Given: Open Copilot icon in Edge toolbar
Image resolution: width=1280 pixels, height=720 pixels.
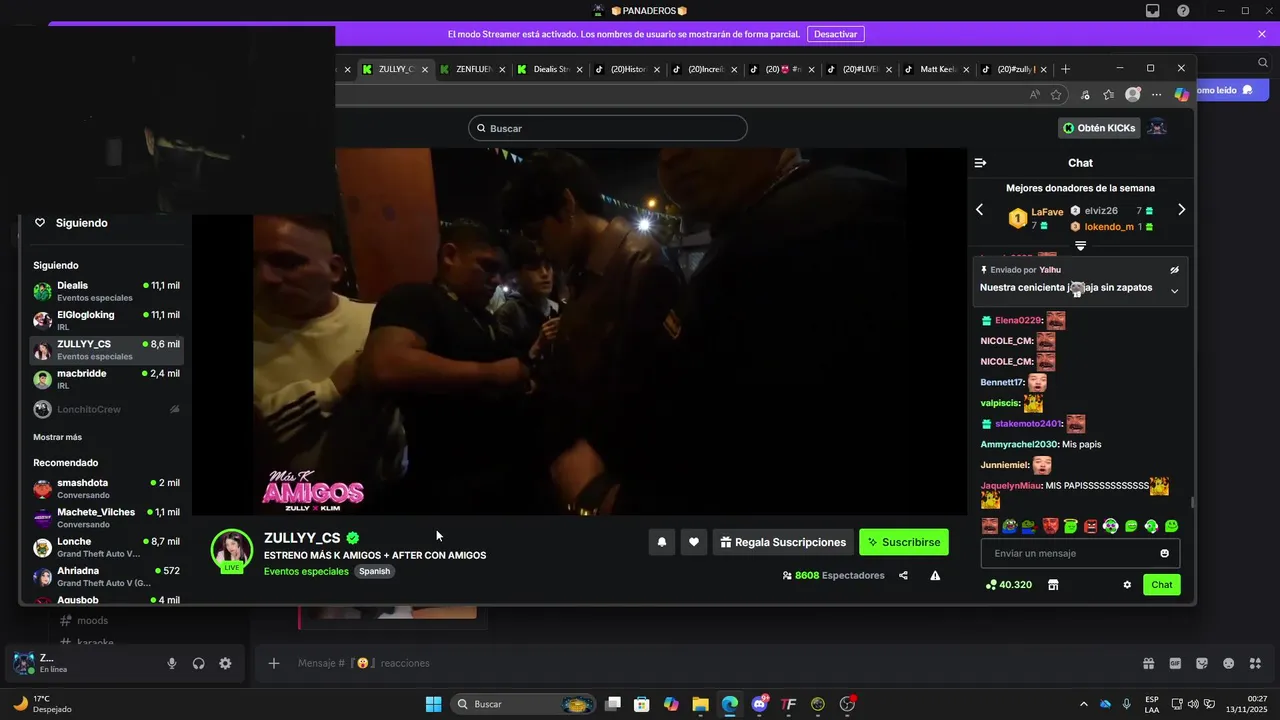Looking at the screenshot, I should click(1181, 94).
